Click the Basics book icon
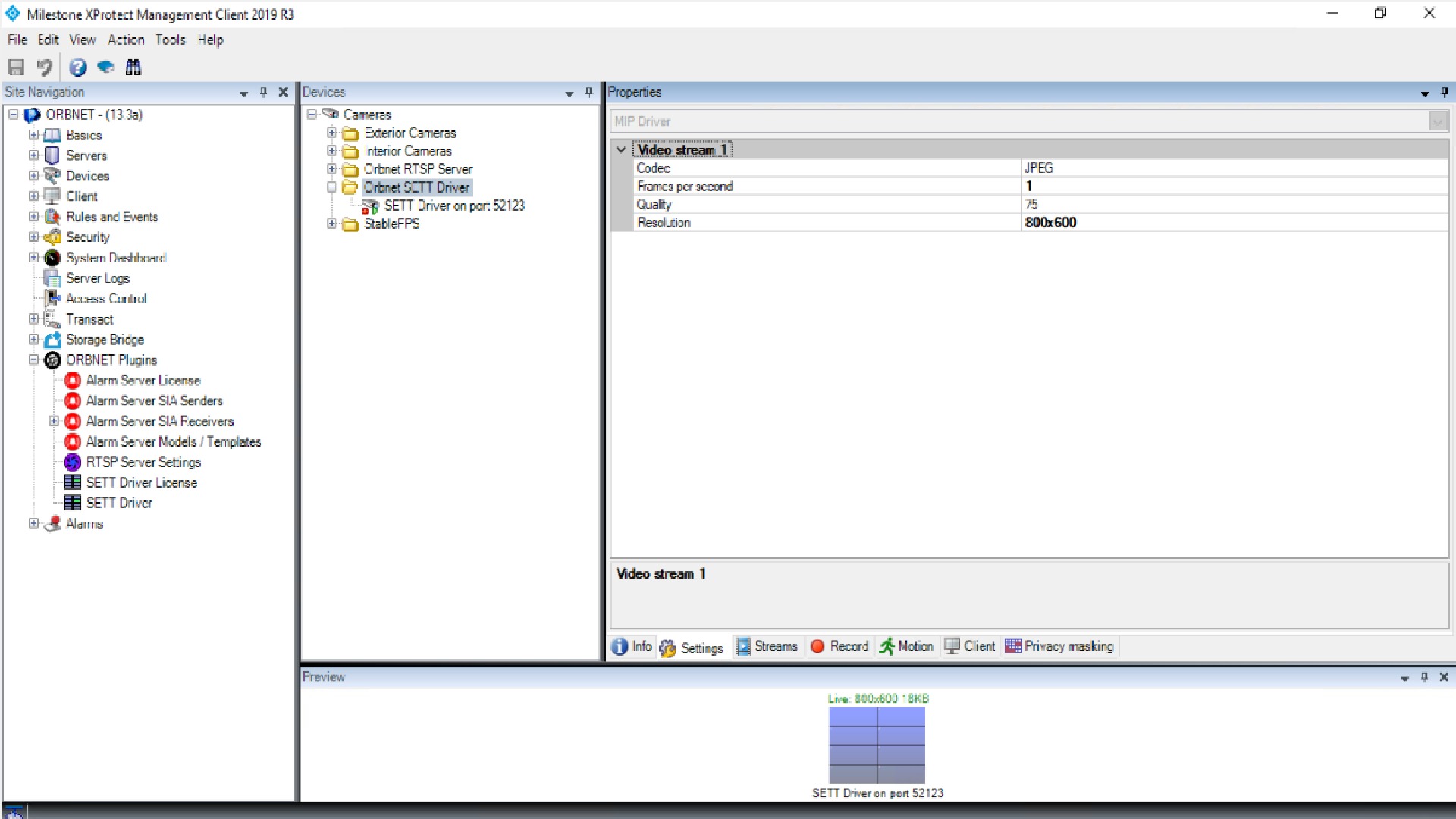The height and width of the screenshot is (819, 1456). pos(52,135)
